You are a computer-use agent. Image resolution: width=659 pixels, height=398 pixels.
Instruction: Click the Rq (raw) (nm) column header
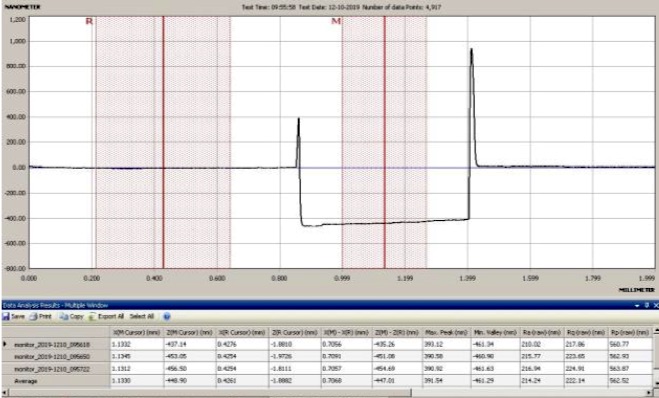(x=586, y=332)
